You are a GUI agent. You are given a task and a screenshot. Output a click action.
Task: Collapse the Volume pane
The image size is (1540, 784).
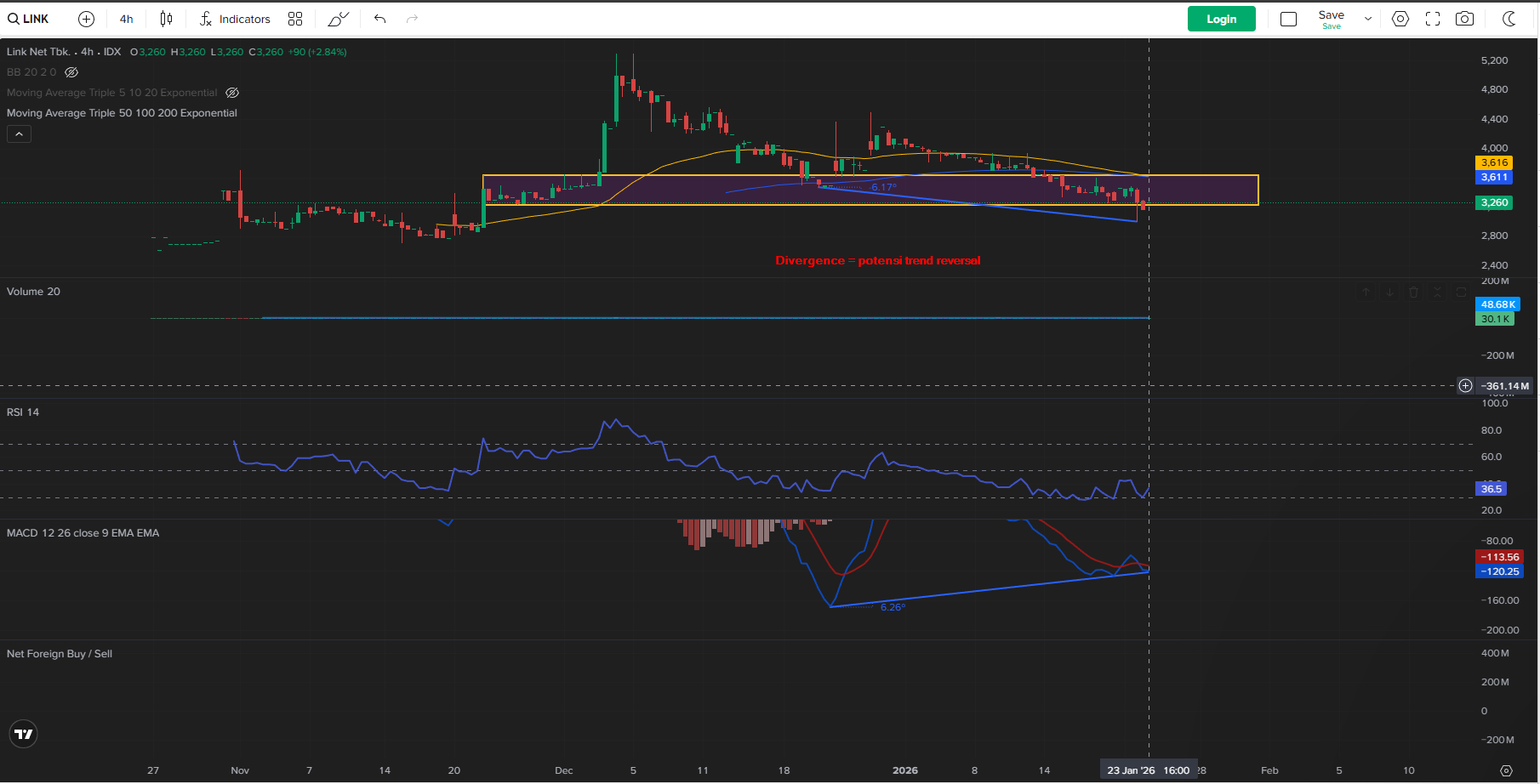(1437, 292)
